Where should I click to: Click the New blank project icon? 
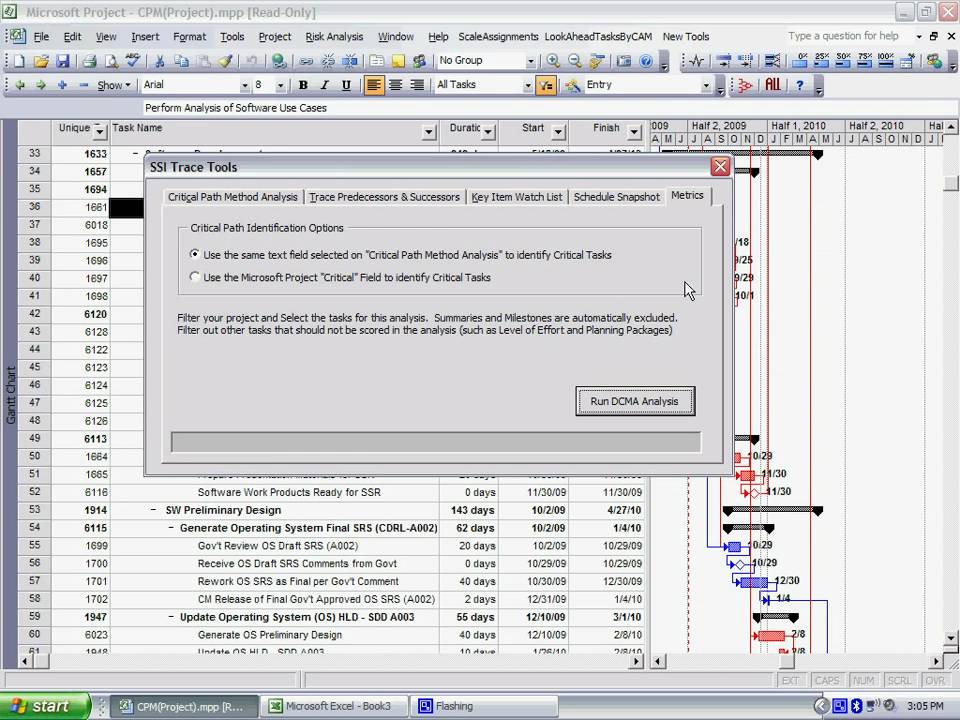[x=19, y=61]
